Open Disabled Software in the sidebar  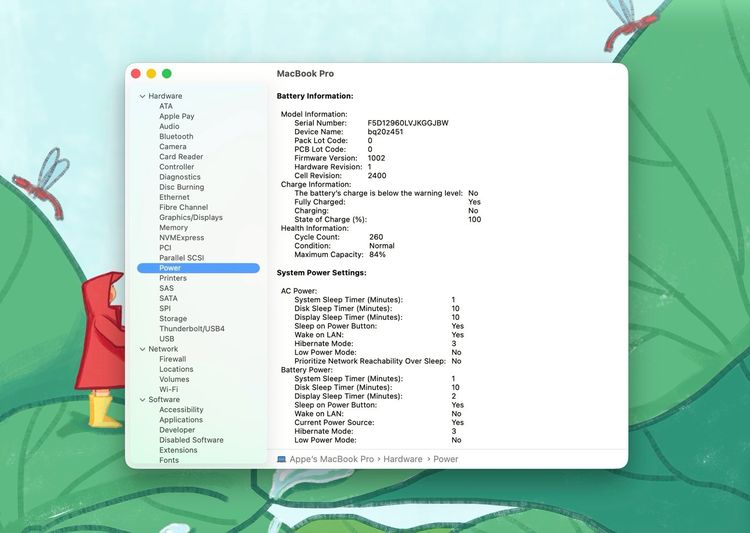coord(191,440)
